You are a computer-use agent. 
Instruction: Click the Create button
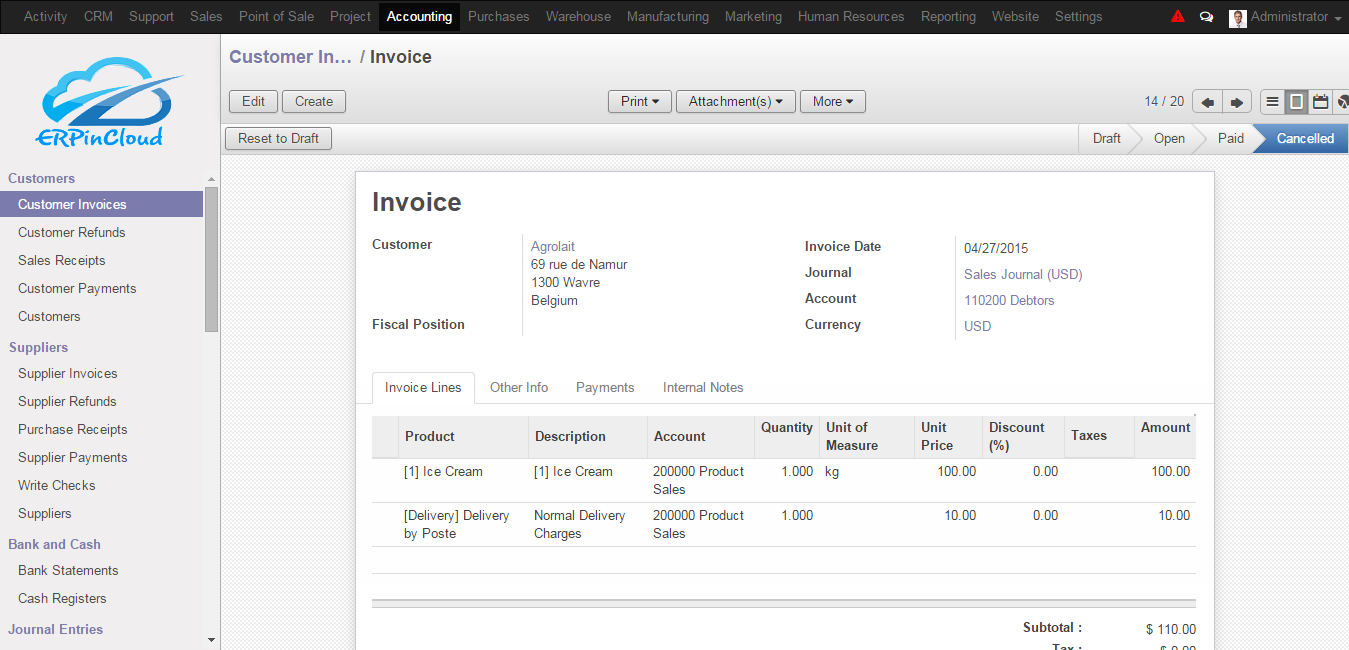[x=314, y=102]
